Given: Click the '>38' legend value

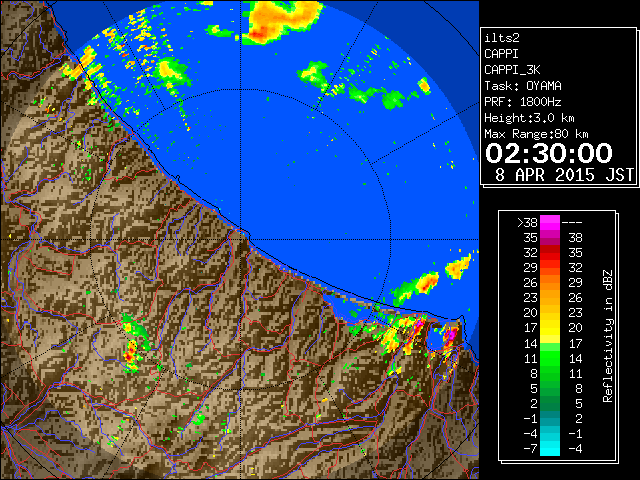Looking at the screenshot, I should tap(527, 222).
